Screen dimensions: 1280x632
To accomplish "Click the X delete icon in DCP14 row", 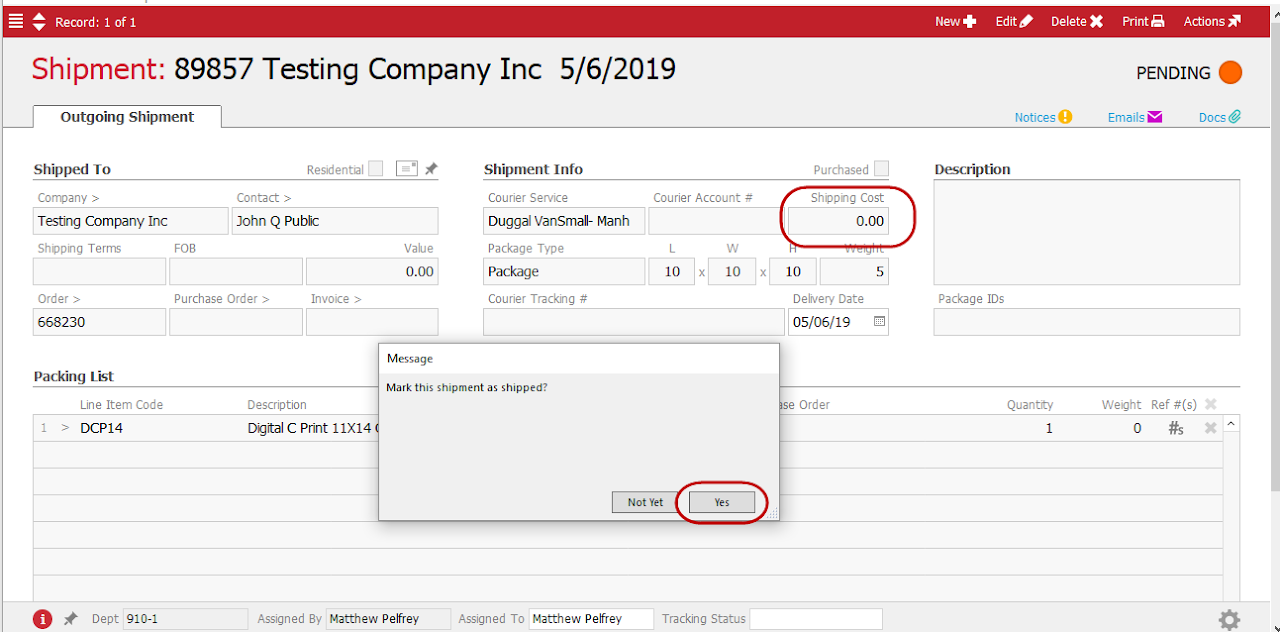I will pos(1210,428).
